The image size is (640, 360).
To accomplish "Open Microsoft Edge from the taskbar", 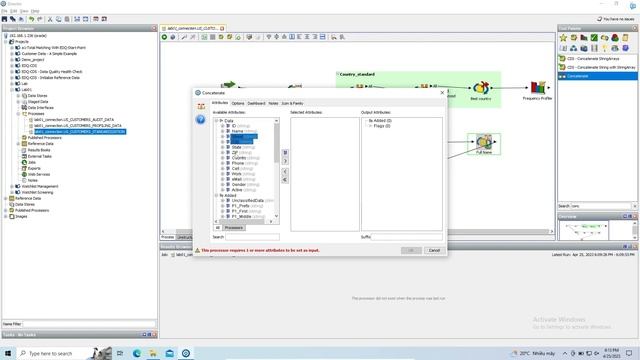I will tap(137, 353).
